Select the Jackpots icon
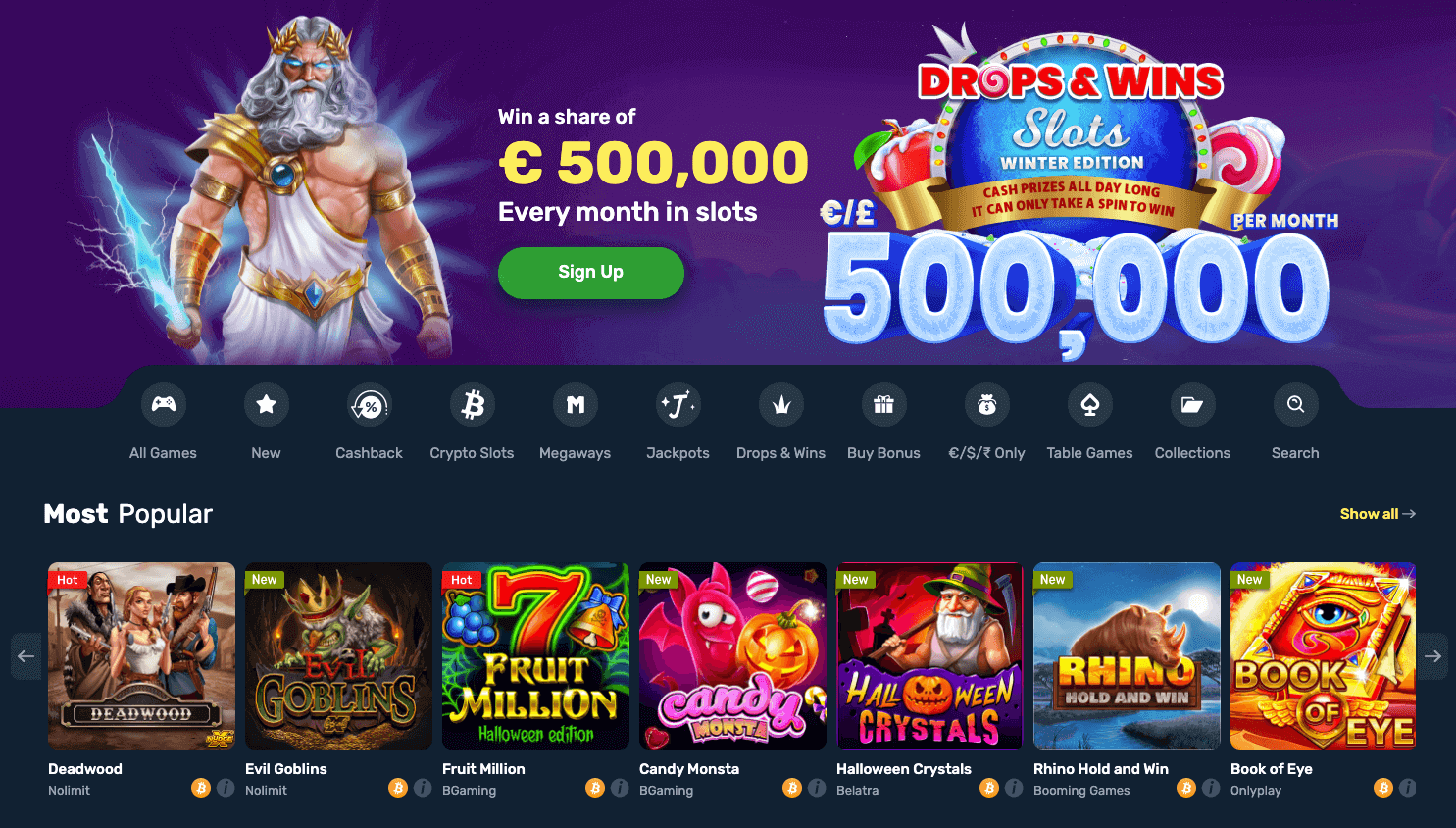 coord(678,404)
